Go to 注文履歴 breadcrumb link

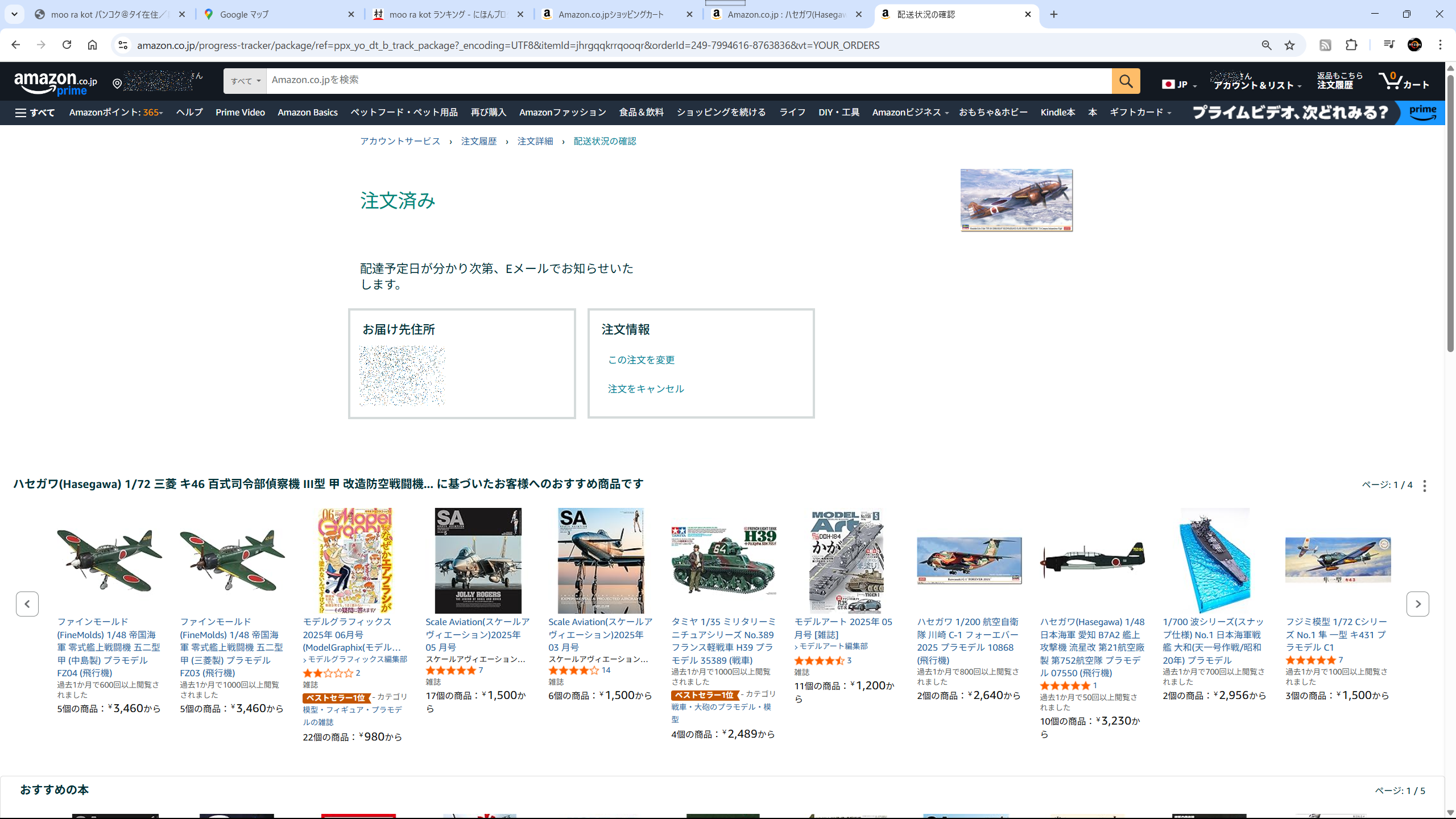tap(479, 141)
